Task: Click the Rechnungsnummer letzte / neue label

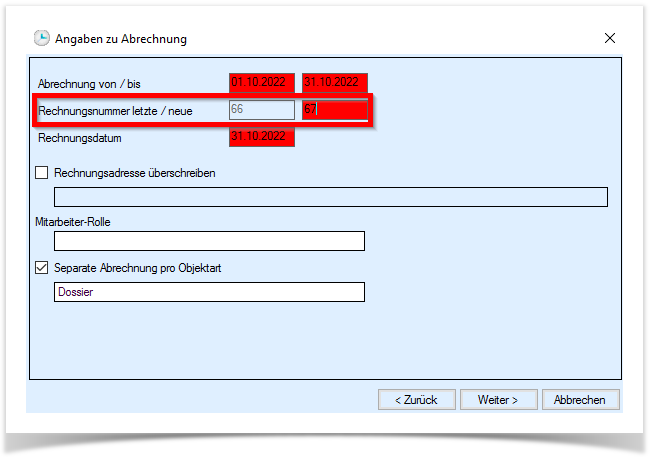Action: [x=115, y=111]
